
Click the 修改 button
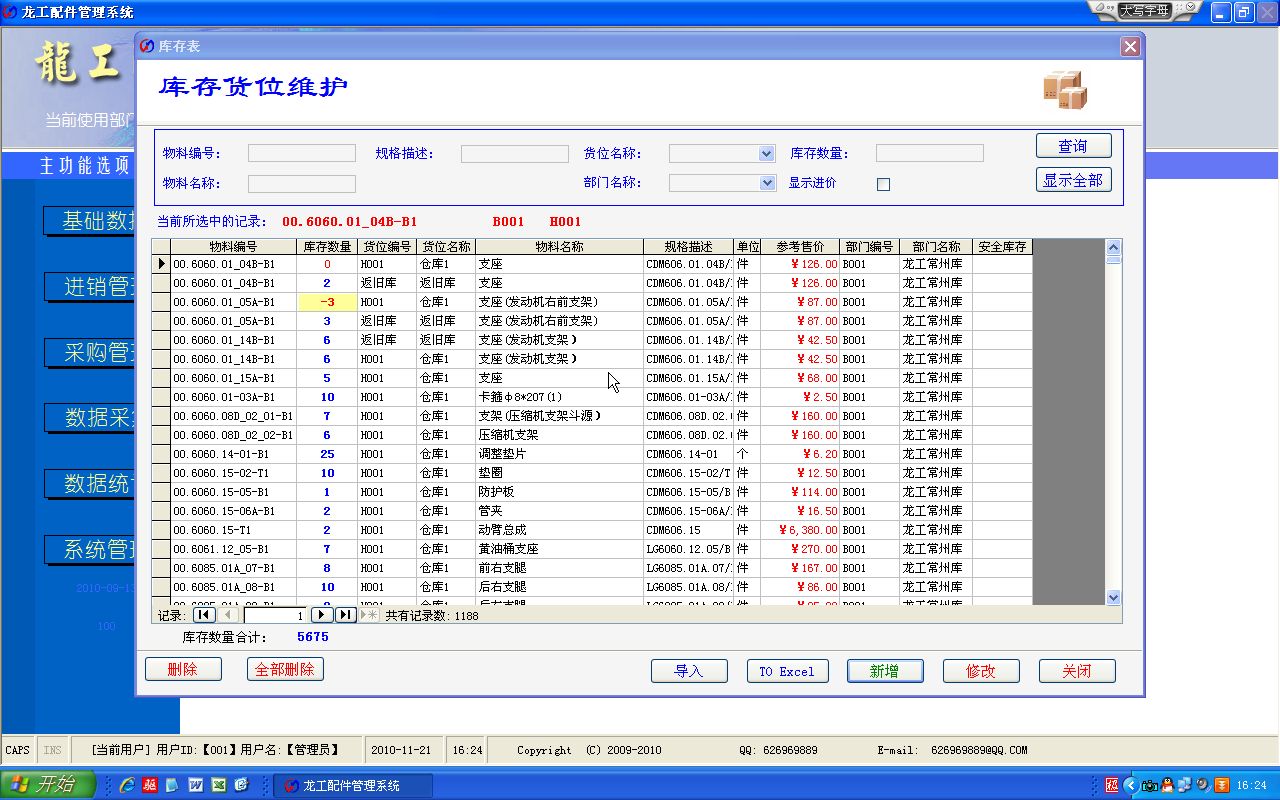(x=981, y=671)
